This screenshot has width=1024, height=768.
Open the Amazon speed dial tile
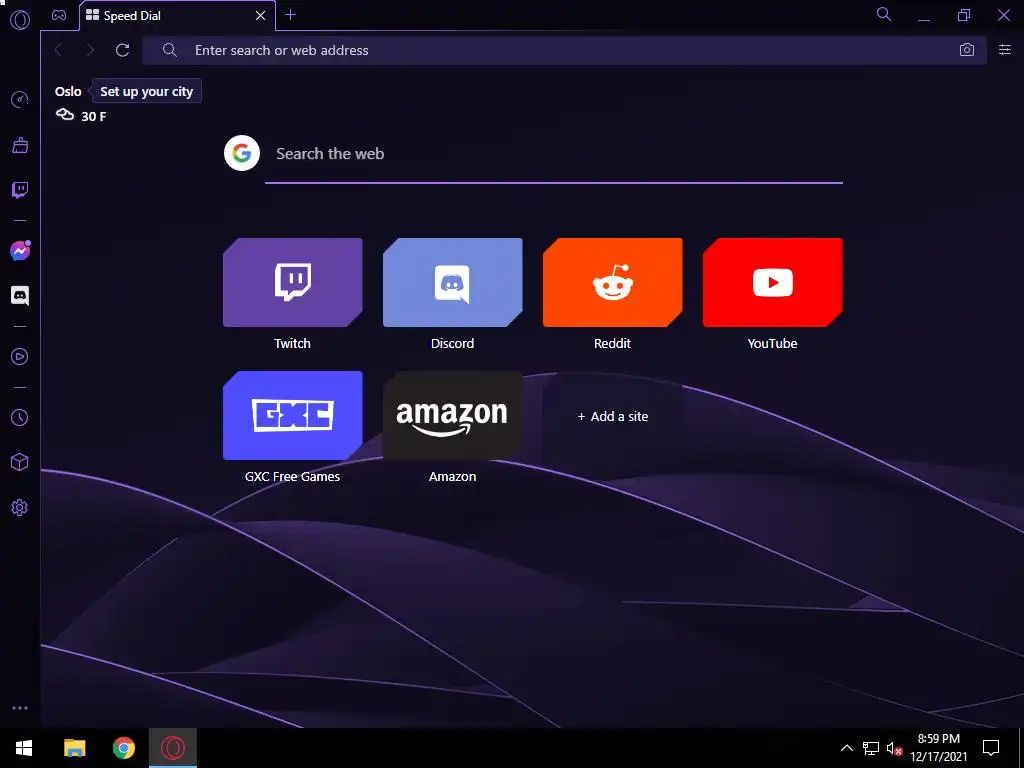453,415
